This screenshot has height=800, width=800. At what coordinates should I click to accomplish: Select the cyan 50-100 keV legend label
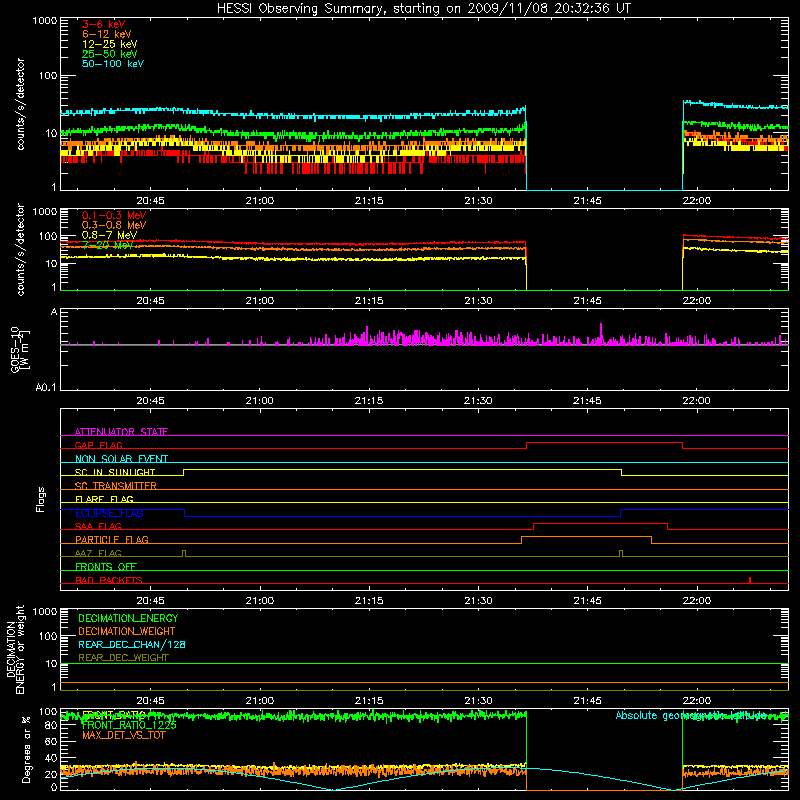point(113,64)
